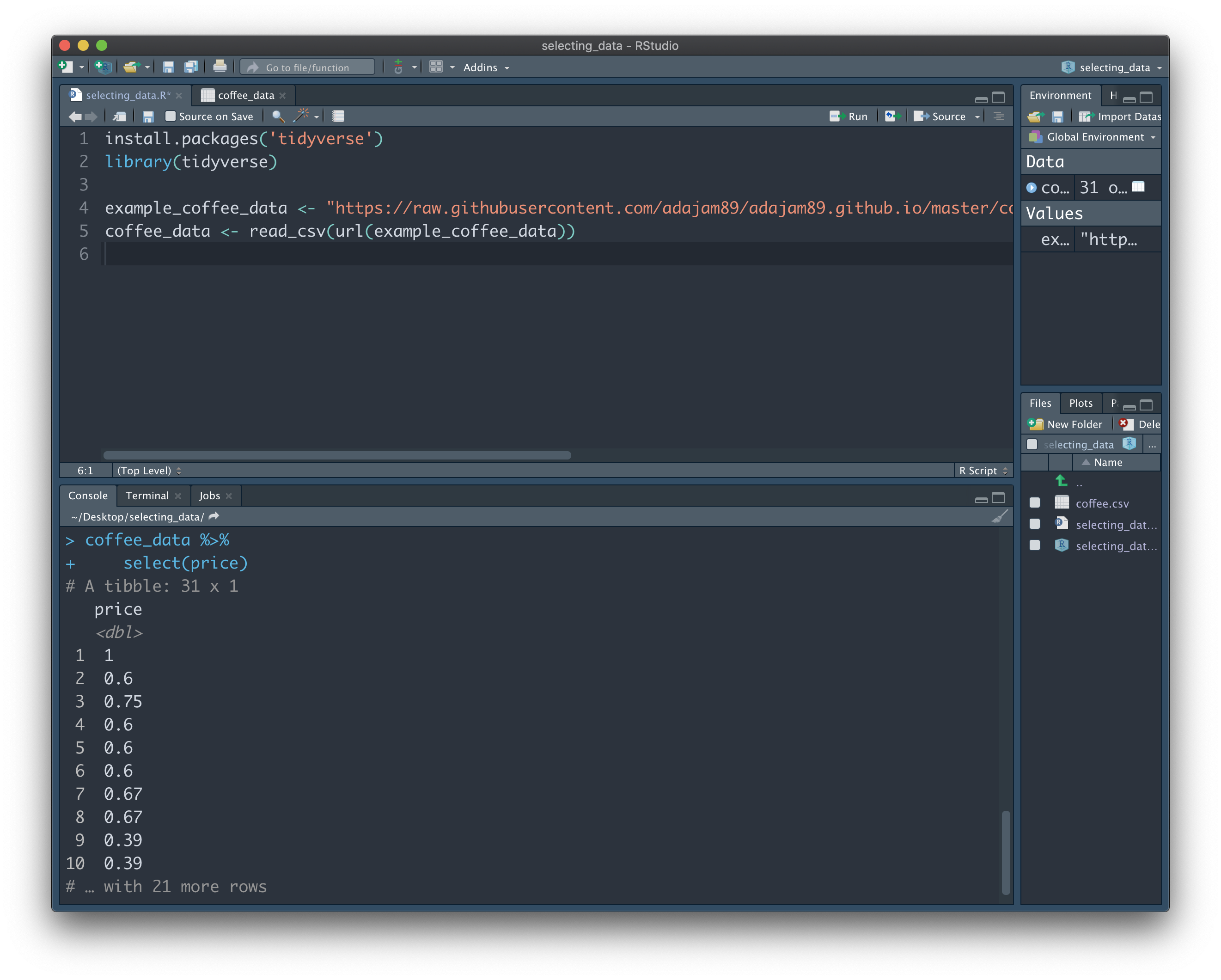Open the Code Tools dropdown arrow
Viewport: 1221px width, 980px height.
click(x=316, y=116)
